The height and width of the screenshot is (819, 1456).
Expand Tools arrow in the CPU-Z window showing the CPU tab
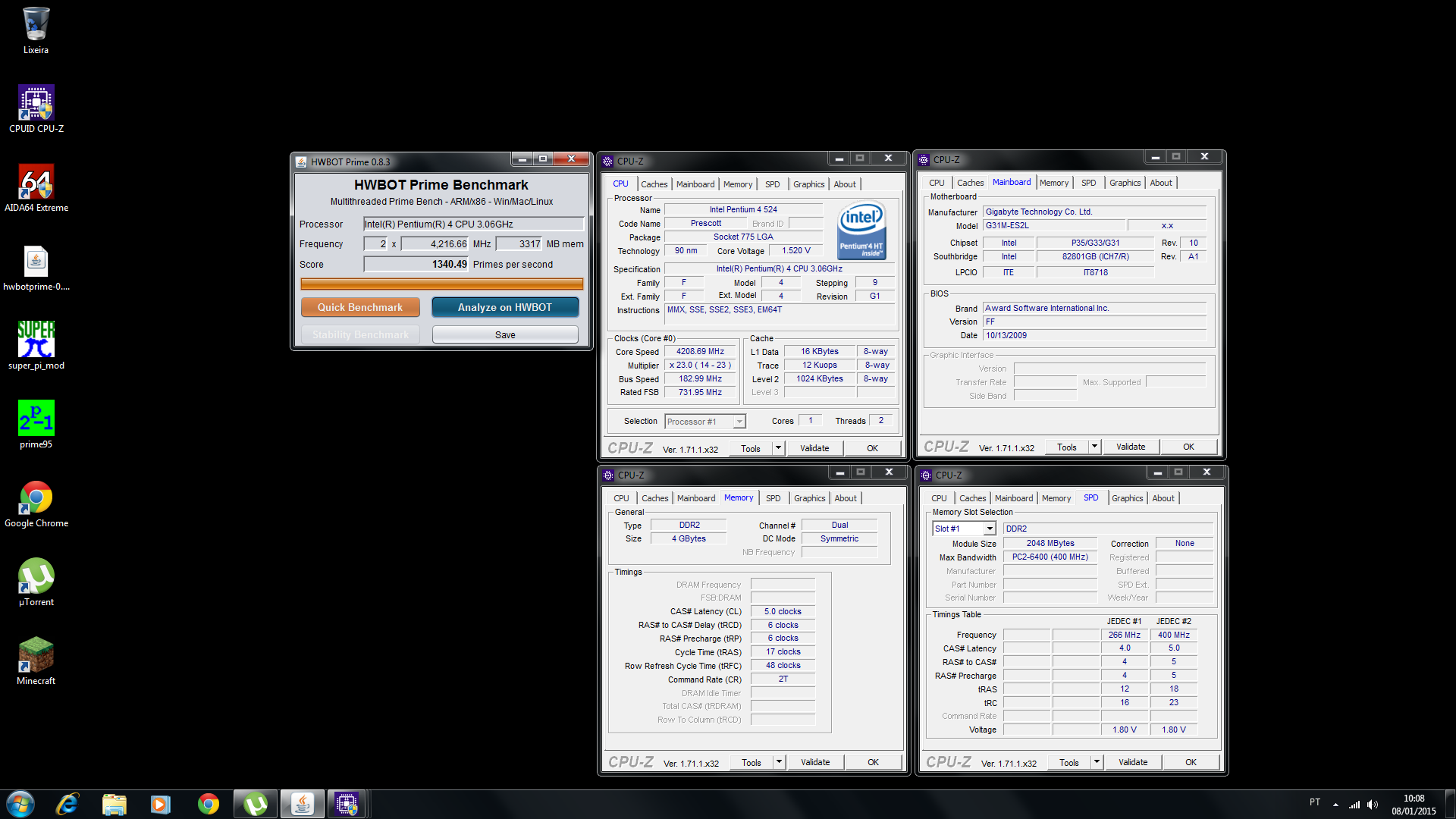778,448
